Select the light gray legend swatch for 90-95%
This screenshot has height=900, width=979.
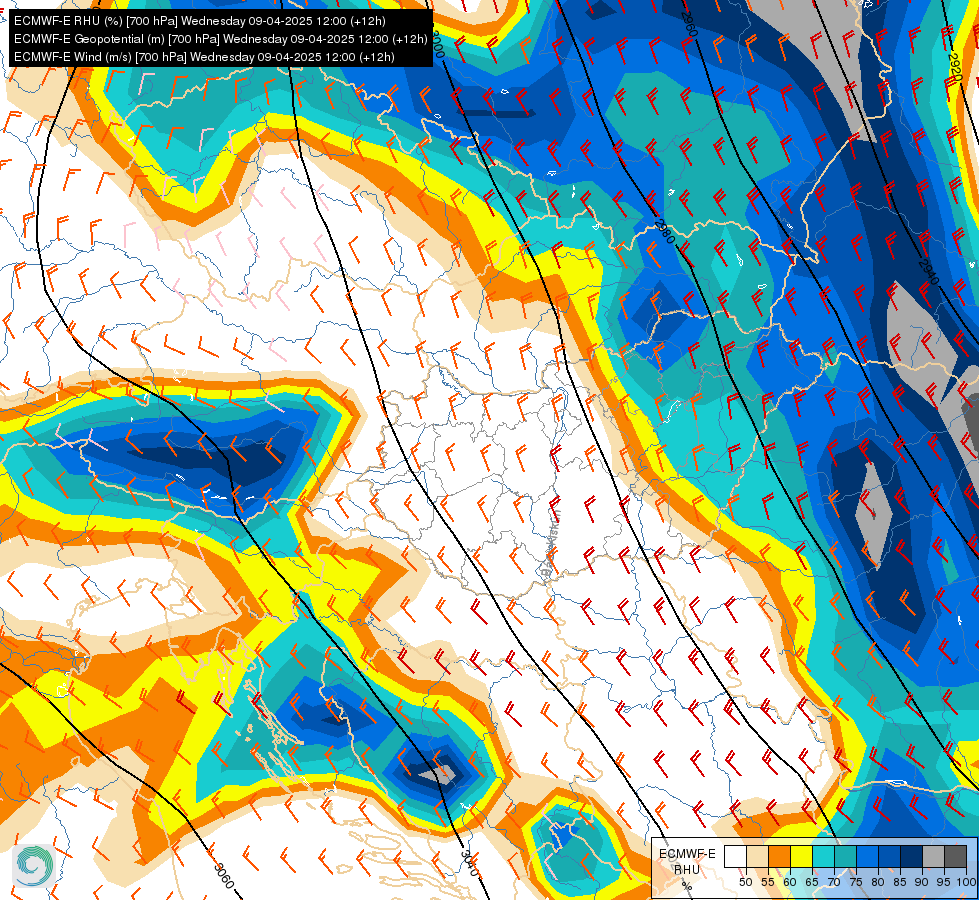(933, 856)
